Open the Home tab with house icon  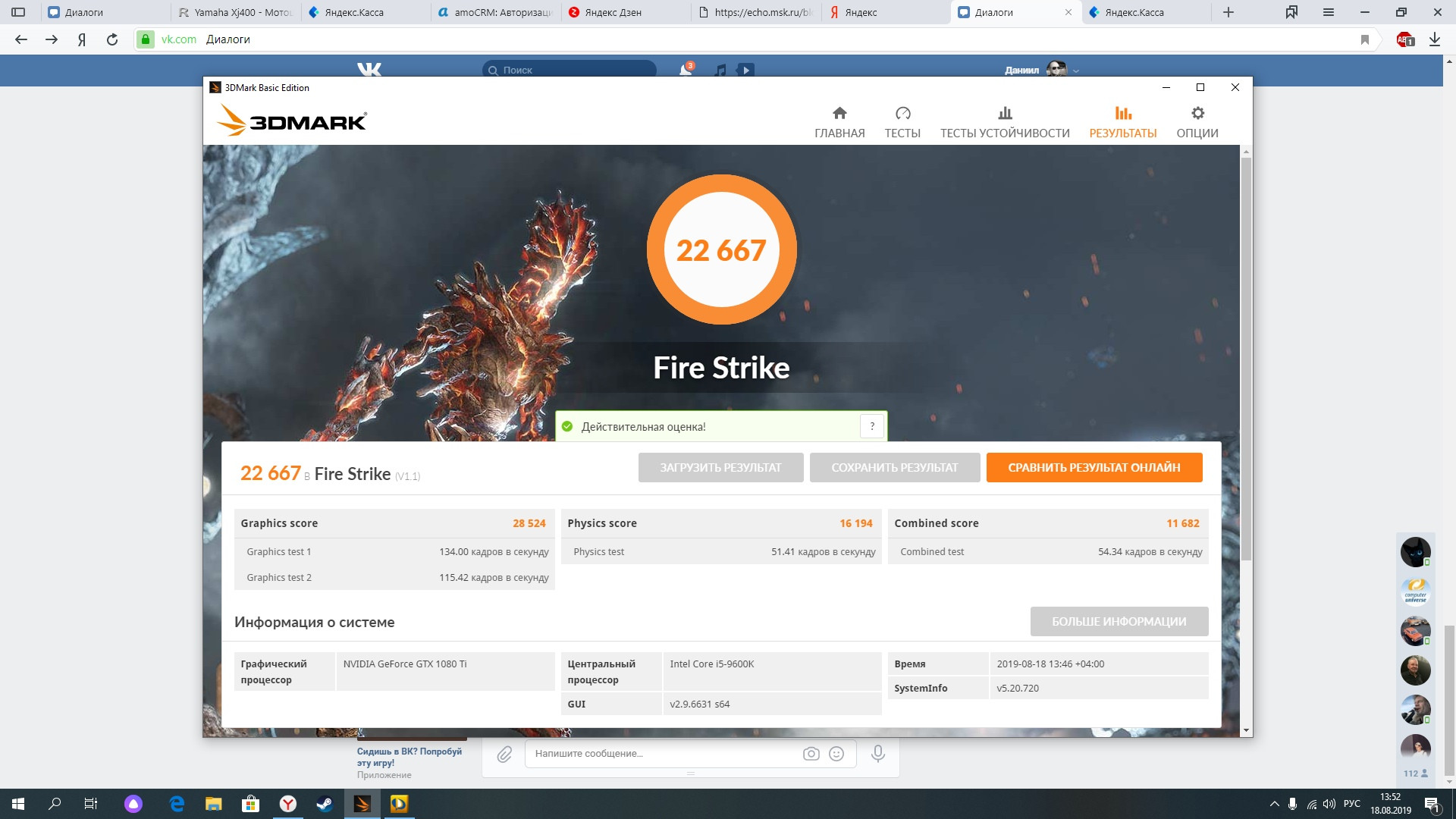tap(839, 122)
